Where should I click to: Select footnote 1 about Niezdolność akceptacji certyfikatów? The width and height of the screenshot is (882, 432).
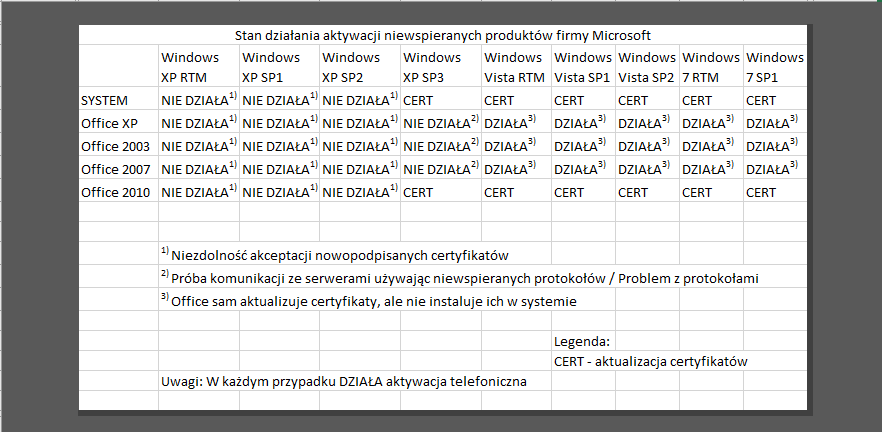tap(335, 255)
